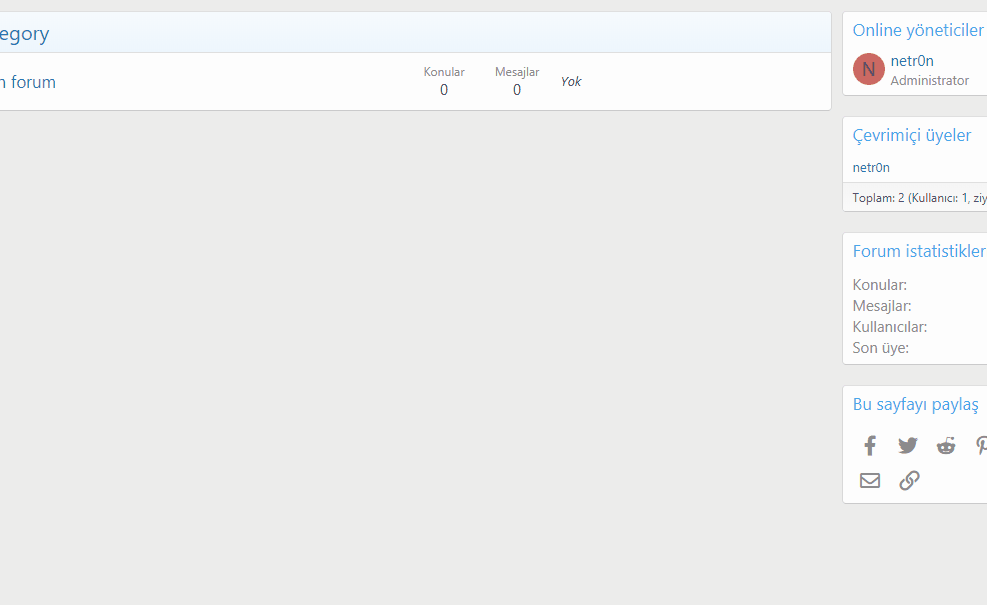Open the forum link in the category list
Image resolution: width=987 pixels, height=605 pixels.
[x=28, y=82]
